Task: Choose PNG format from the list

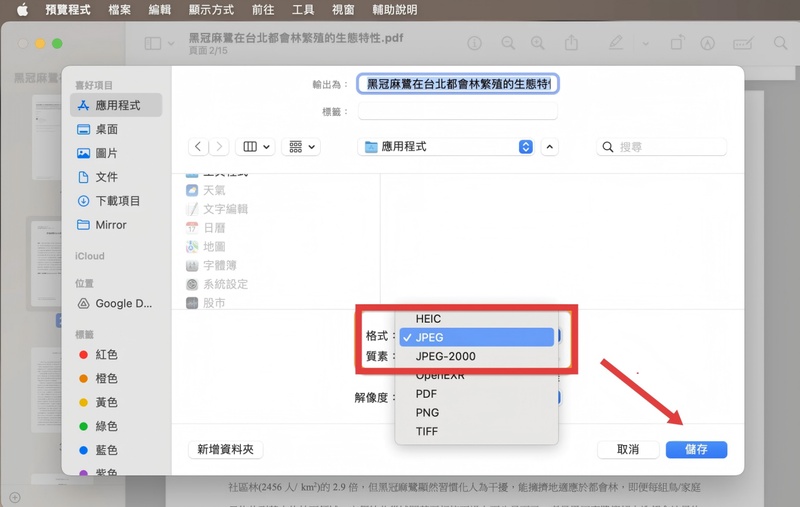Action: [x=427, y=412]
